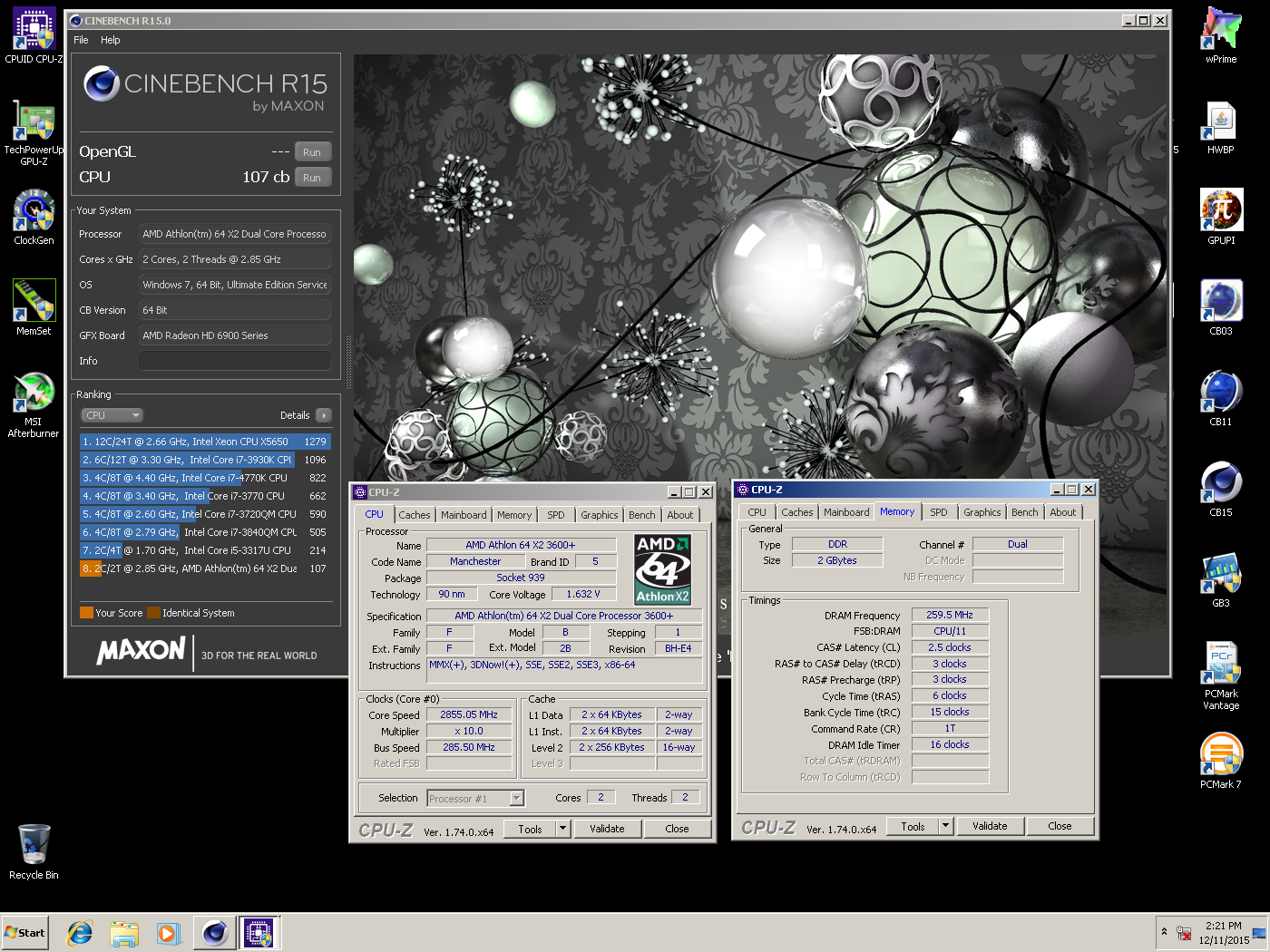This screenshot has height=952, width=1270.
Task: Open About tab in left CPU-Z window
Action: point(680,515)
